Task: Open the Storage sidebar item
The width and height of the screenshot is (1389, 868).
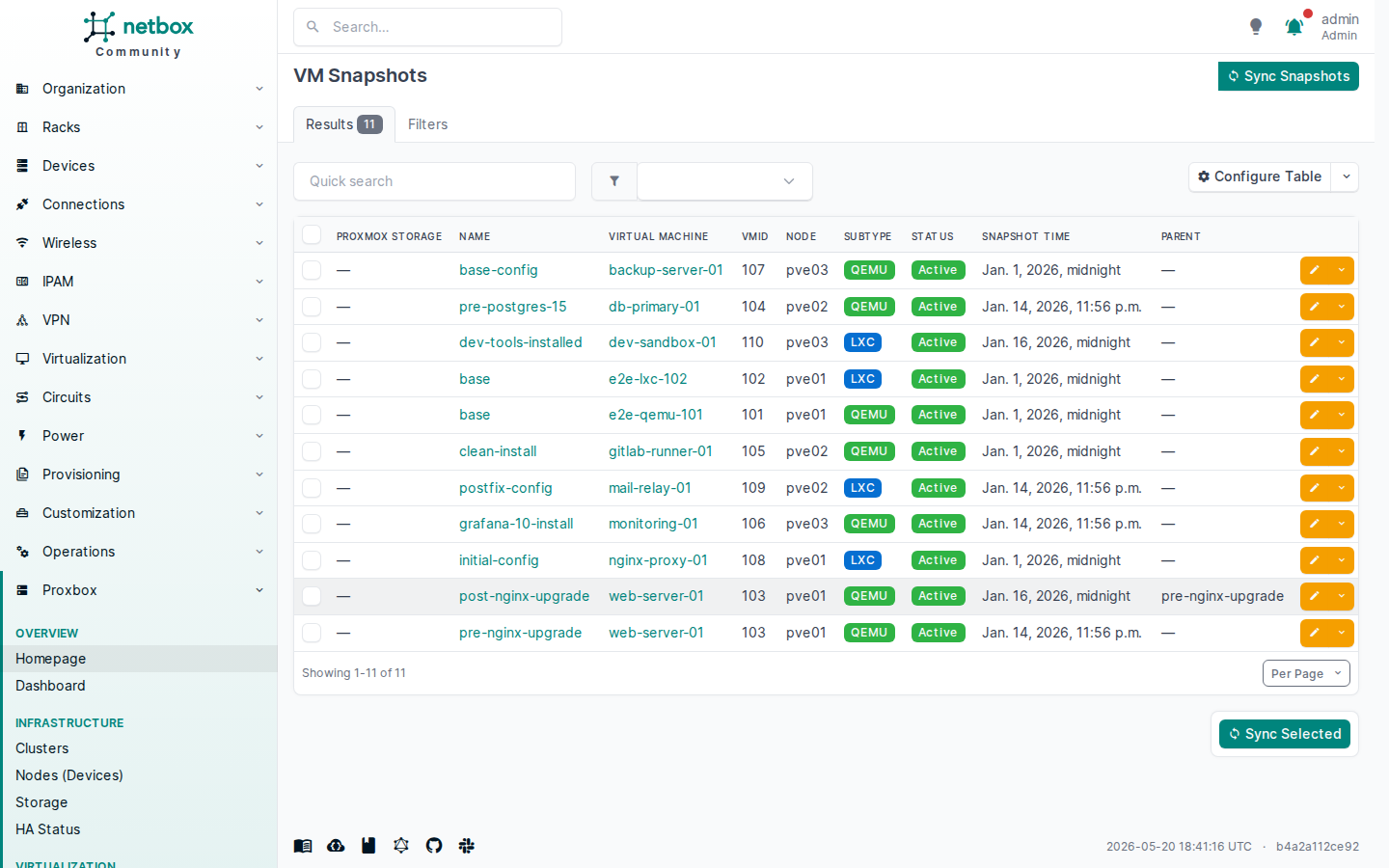Action: pyautogui.click(x=139, y=802)
